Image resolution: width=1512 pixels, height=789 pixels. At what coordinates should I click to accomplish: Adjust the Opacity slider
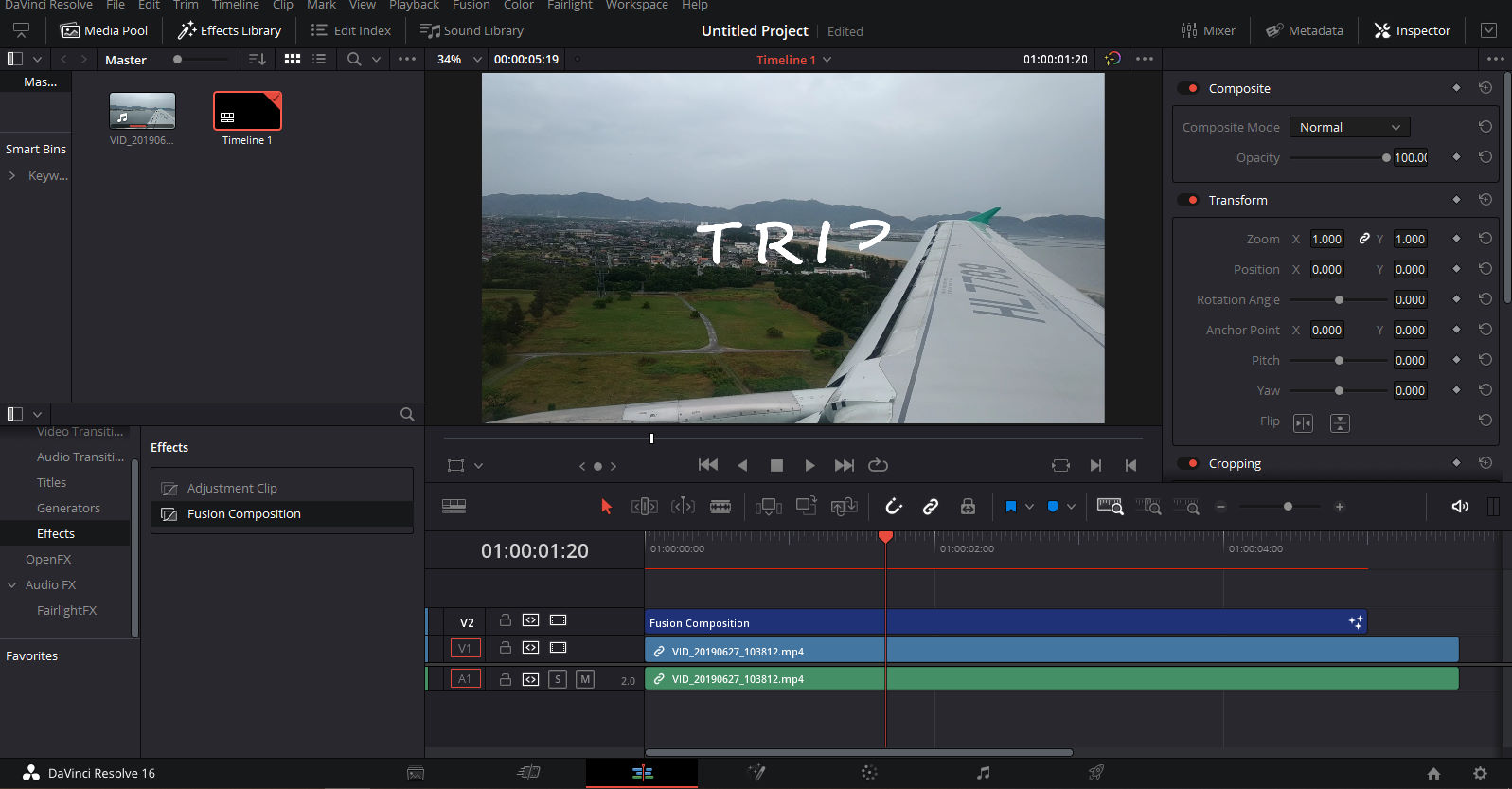pyautogui.click(x=1339, y=157)
